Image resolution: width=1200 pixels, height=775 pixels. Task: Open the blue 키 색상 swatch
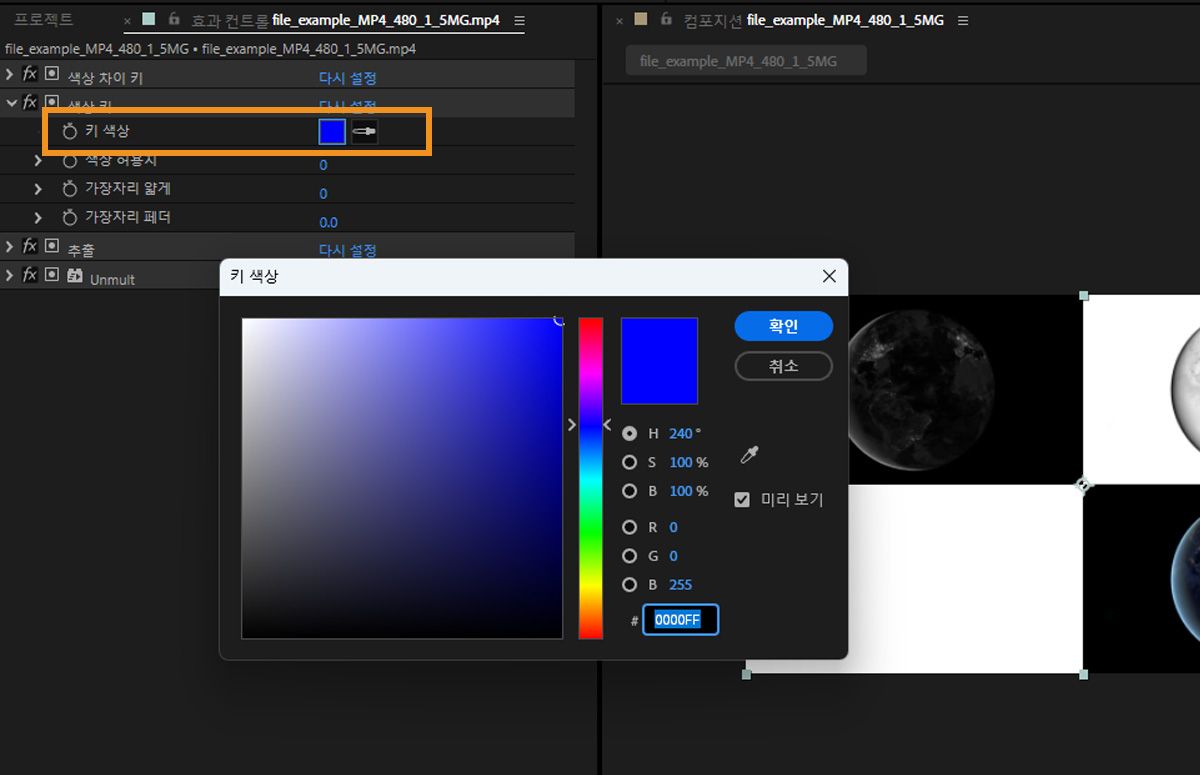coord(332,131)
